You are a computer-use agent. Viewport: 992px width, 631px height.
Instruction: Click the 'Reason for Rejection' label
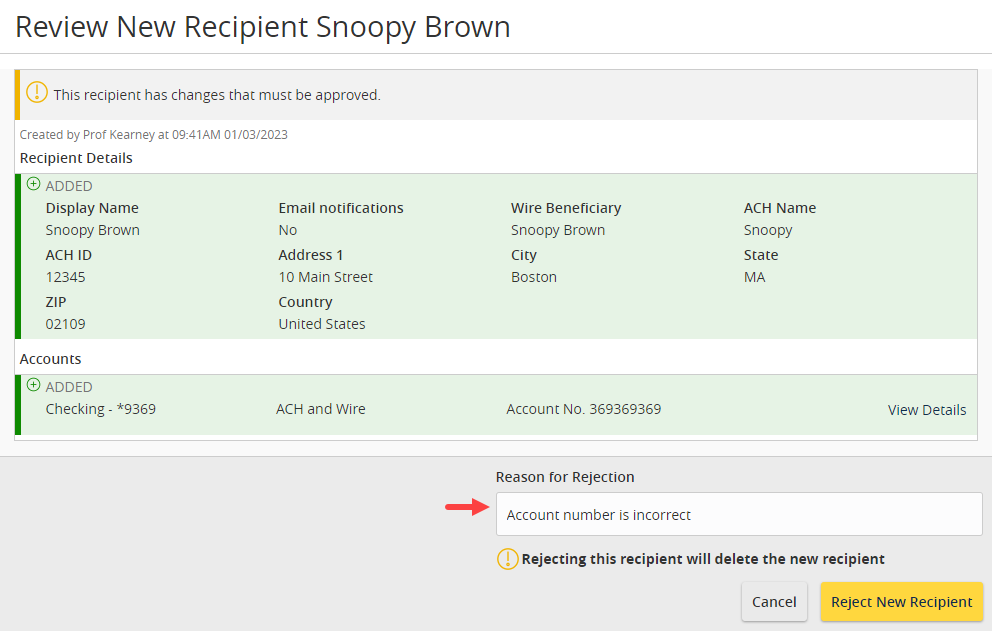click(x=565, y=477)
